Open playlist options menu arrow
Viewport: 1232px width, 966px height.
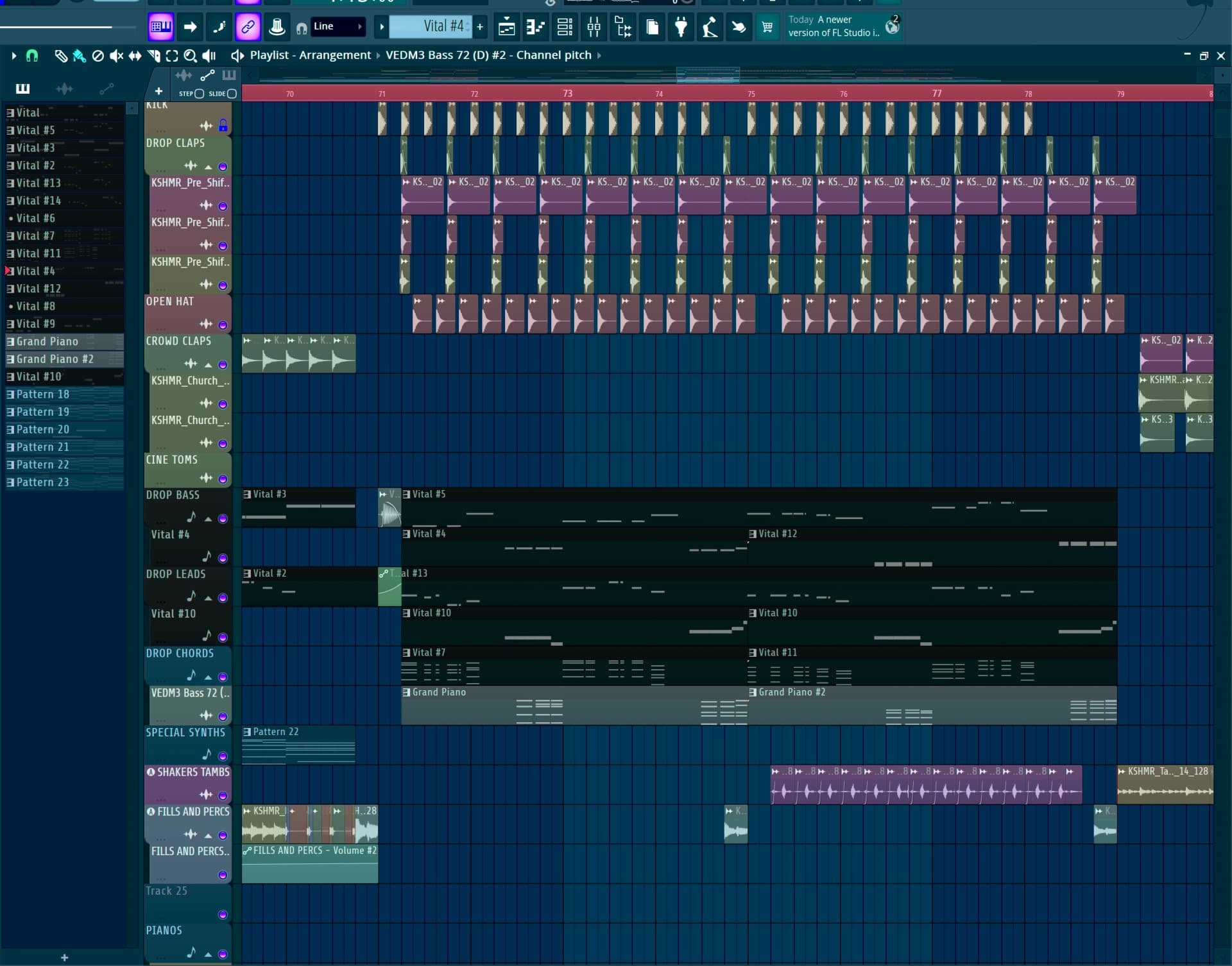13,56
